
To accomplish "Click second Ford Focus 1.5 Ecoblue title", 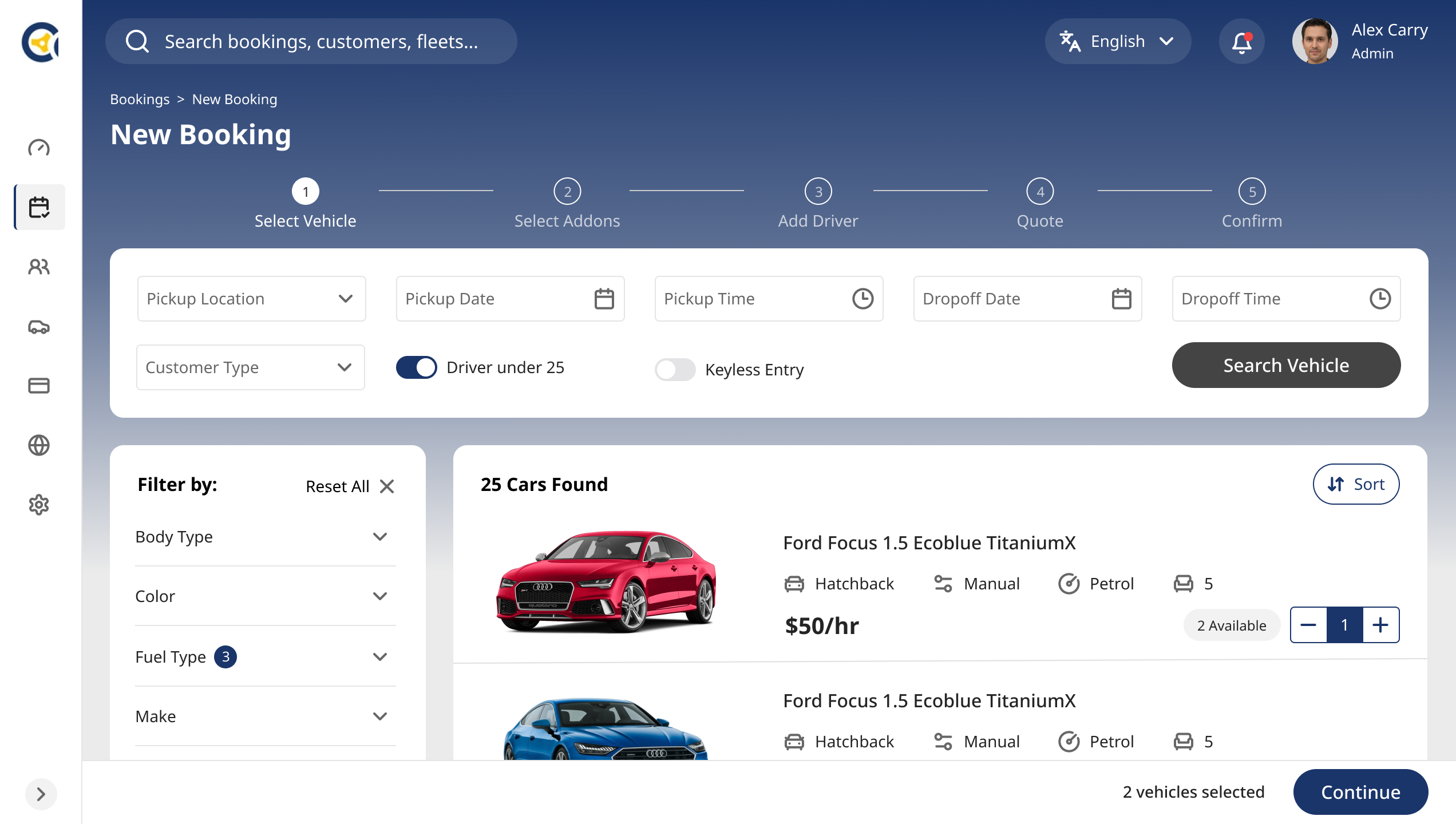I will pyautogui.click(x=929, y=700).
